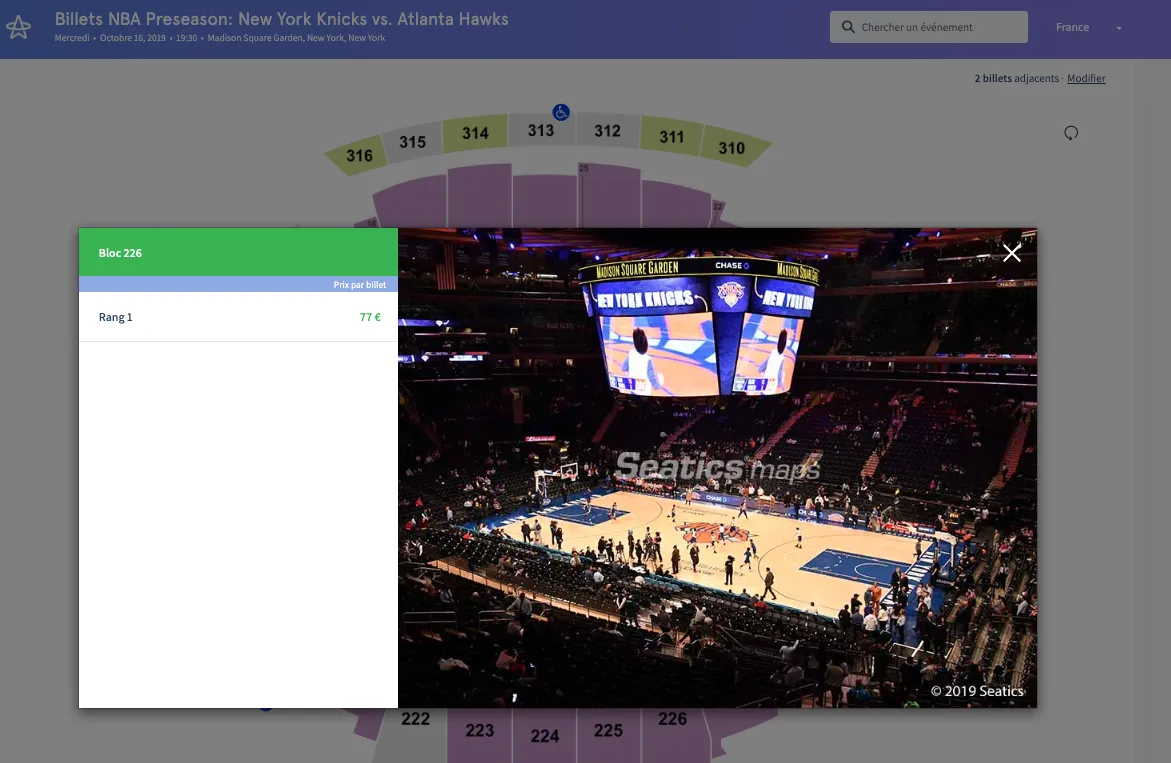
Task: Select section 315 on the seating map
Action: [413, 142]
